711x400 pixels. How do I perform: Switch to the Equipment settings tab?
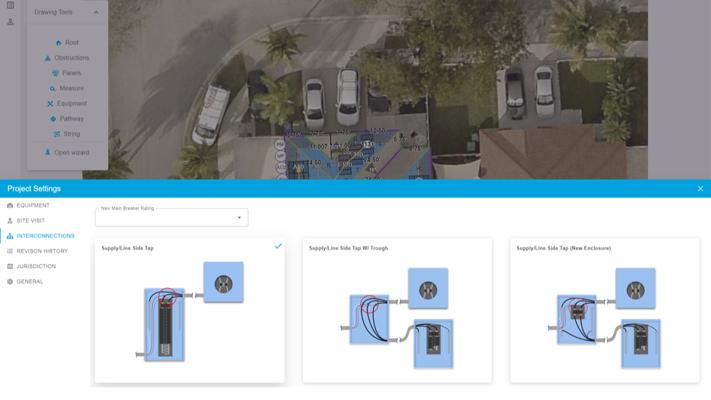pyautogui.click(x=33, y=205)
